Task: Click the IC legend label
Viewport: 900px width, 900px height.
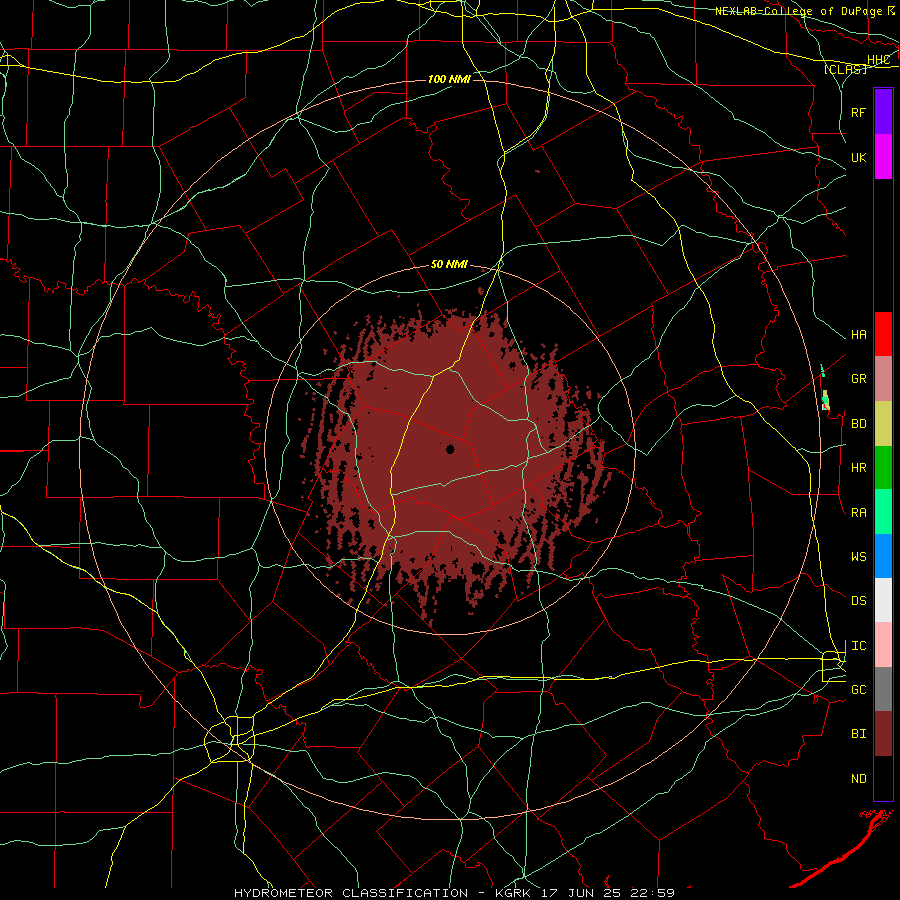Action: [859, 646]
